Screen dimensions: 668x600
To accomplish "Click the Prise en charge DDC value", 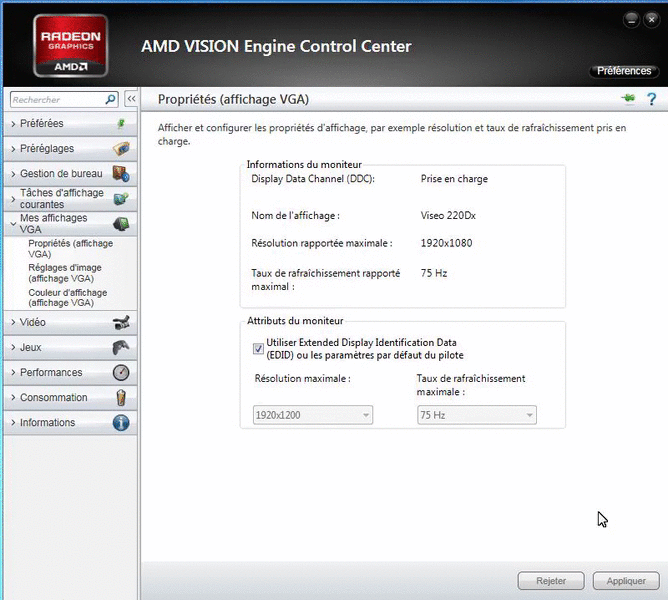I will [x=454, y=179].
